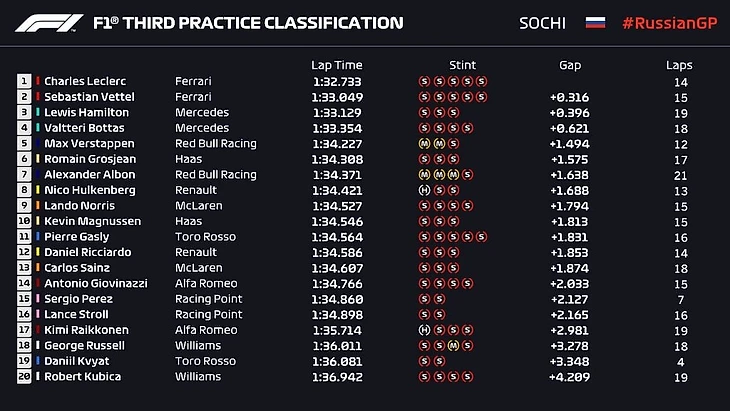Click the position 20 number box
Image resolution: width=730 pixels, height=411 pixels.
(24, 377)
